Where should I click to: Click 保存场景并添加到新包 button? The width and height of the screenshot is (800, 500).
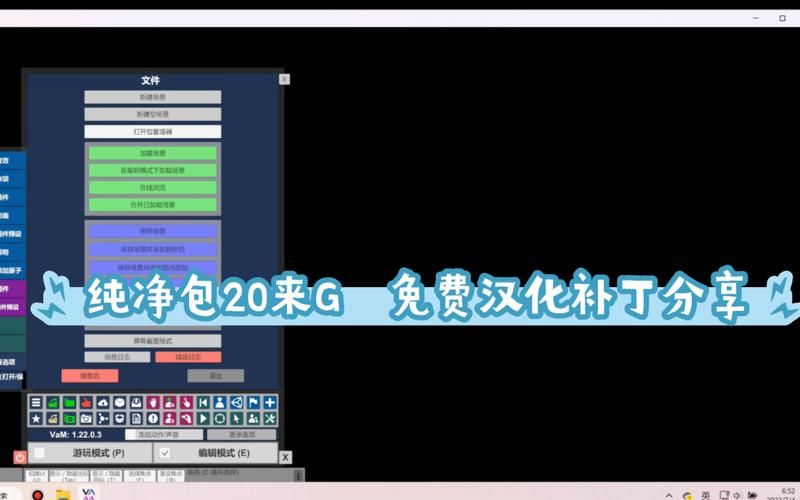pos(153,249)
